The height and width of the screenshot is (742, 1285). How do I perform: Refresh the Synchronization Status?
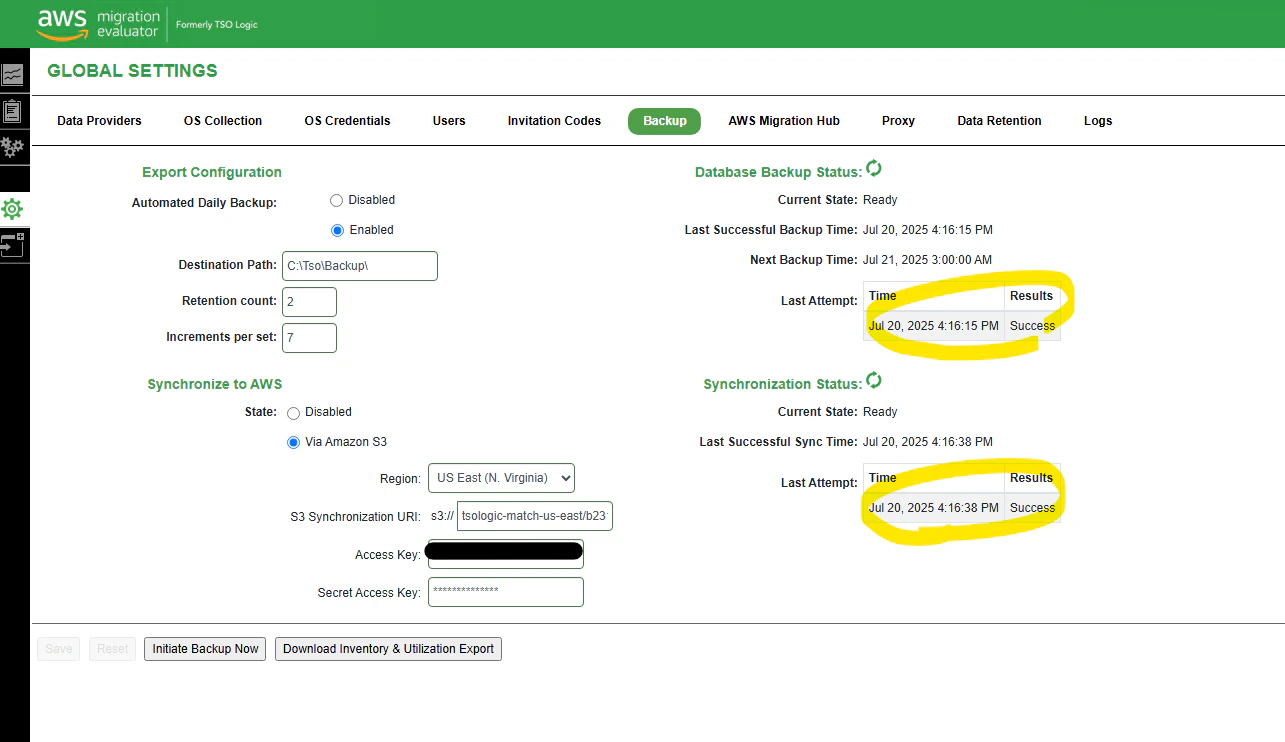[874, 381]
